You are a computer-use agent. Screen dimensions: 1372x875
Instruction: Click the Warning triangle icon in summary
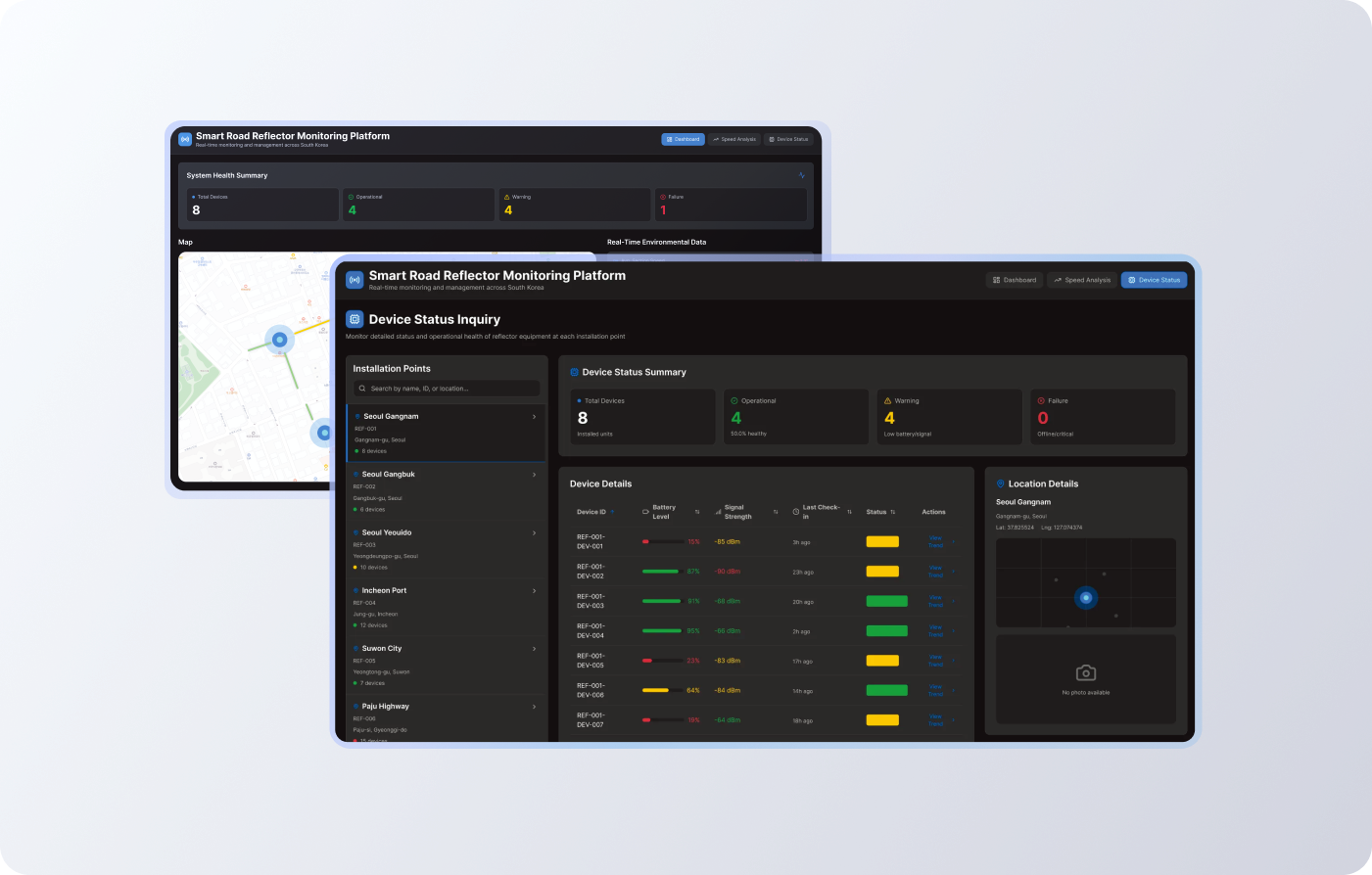point(888,400)
